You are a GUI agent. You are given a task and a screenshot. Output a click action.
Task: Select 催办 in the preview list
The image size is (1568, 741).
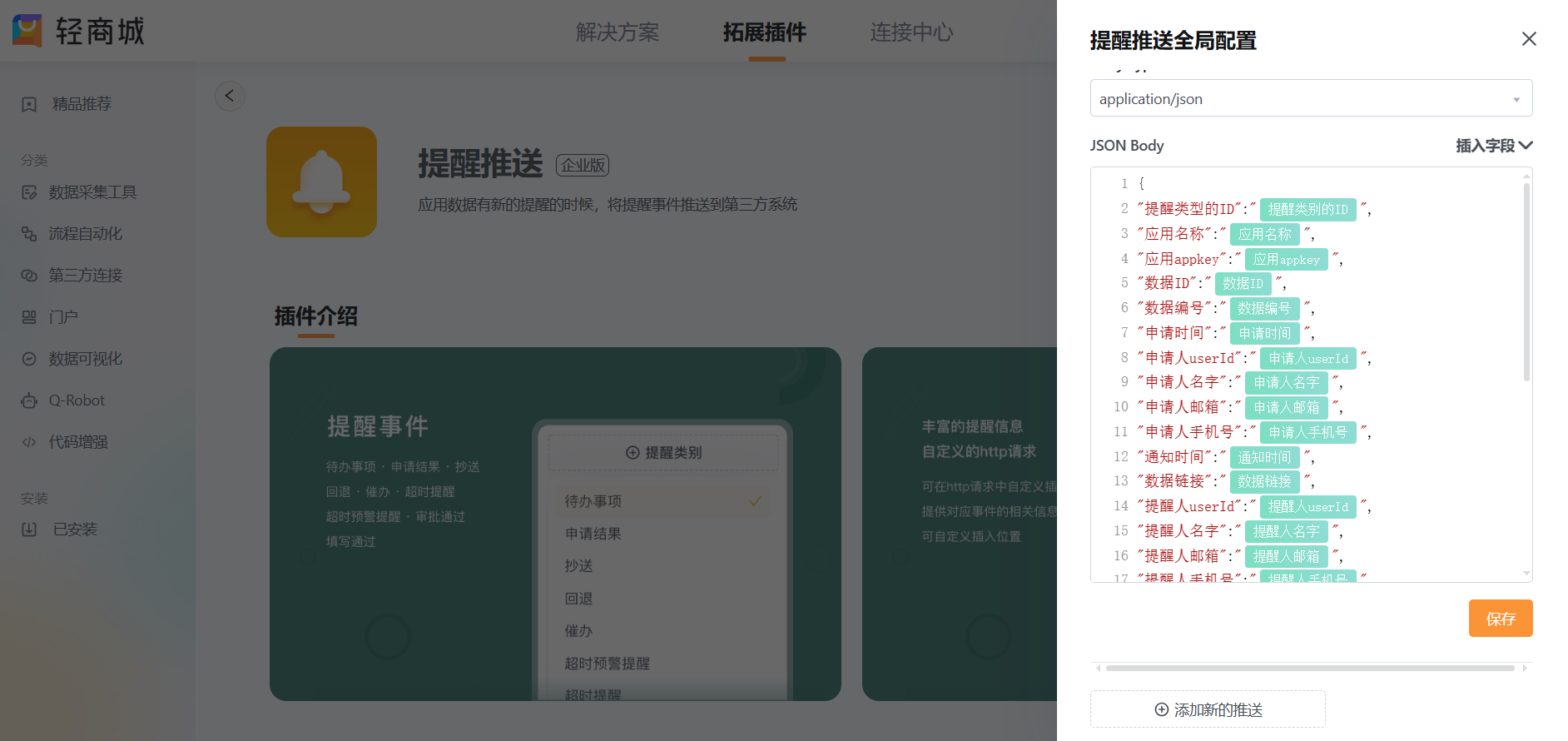coord(578,631)
